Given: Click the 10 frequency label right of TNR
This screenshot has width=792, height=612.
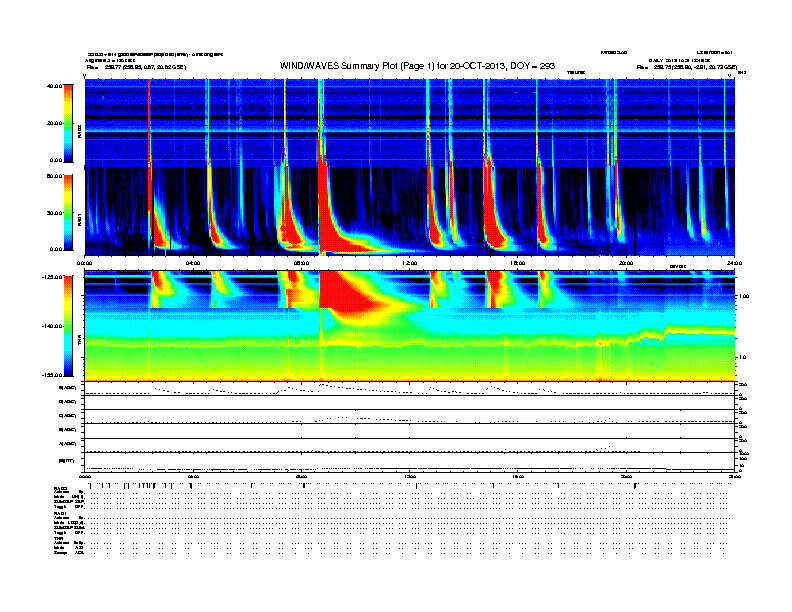Looking at the screenshot, I should click(x=742, y=358).
